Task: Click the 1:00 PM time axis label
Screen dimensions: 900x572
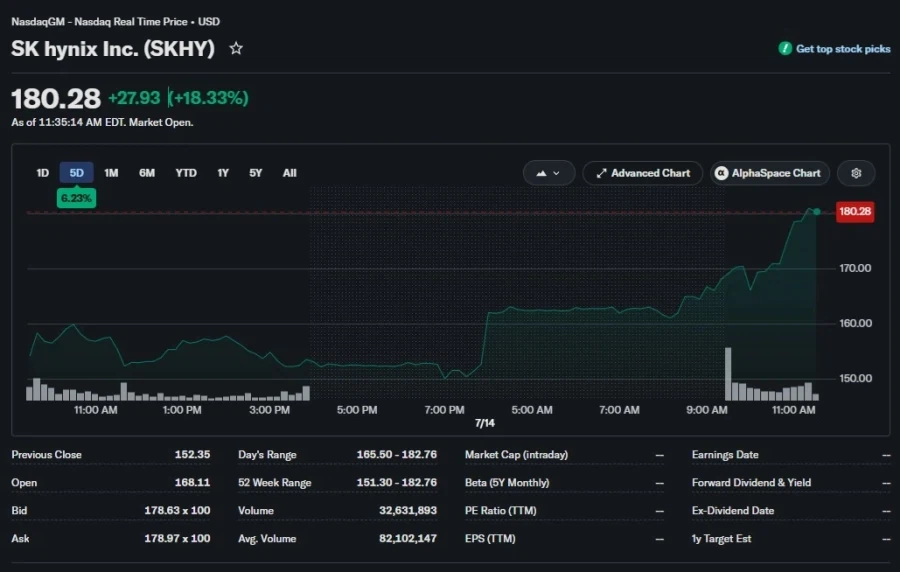Action: 182,410
